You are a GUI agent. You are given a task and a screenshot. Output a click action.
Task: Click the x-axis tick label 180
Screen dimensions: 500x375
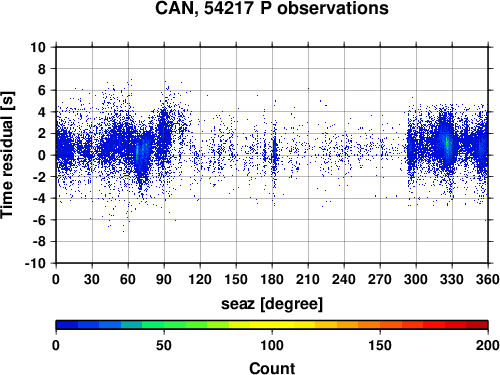point(272,279)
